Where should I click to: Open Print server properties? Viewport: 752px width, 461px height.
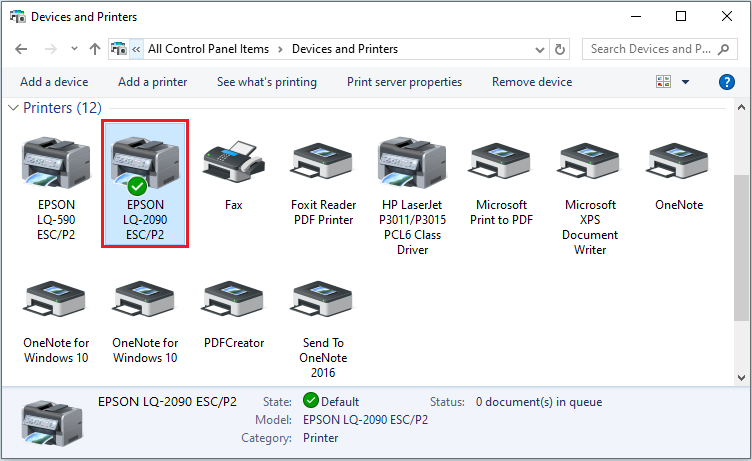404,82
